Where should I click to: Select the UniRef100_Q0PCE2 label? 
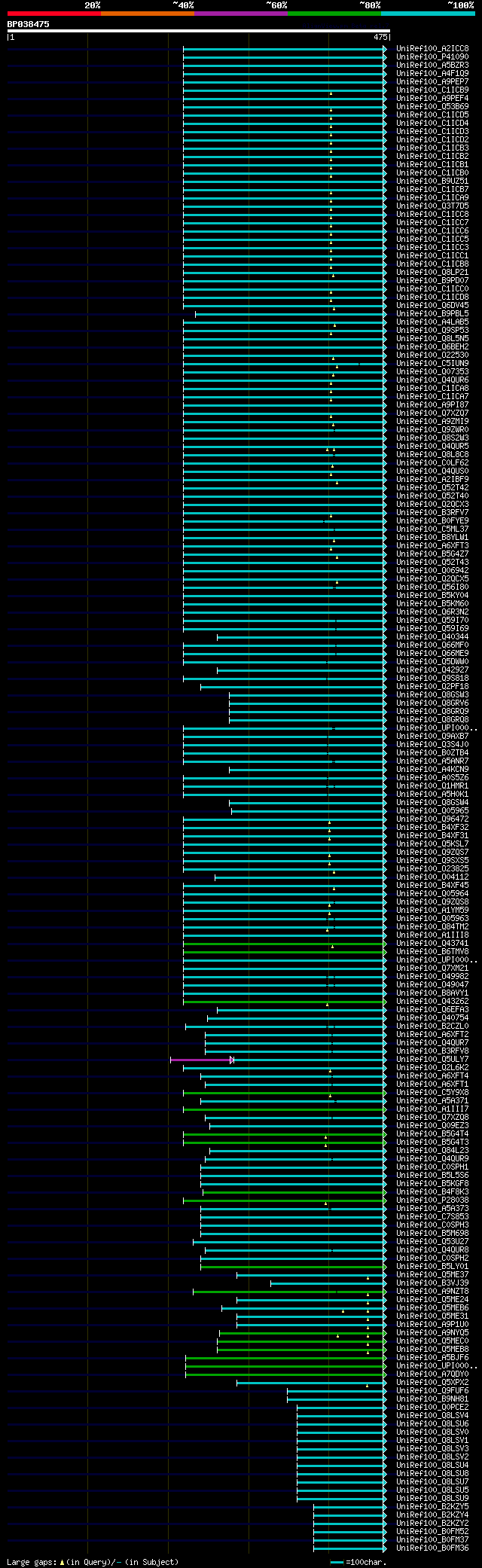click(432, 1408)
